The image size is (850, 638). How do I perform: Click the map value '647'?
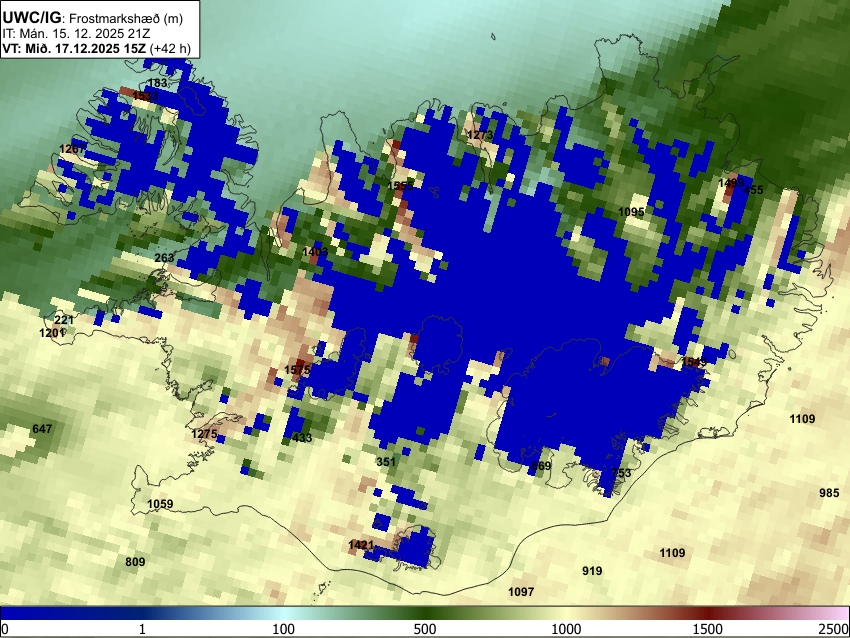click(42, 429)
